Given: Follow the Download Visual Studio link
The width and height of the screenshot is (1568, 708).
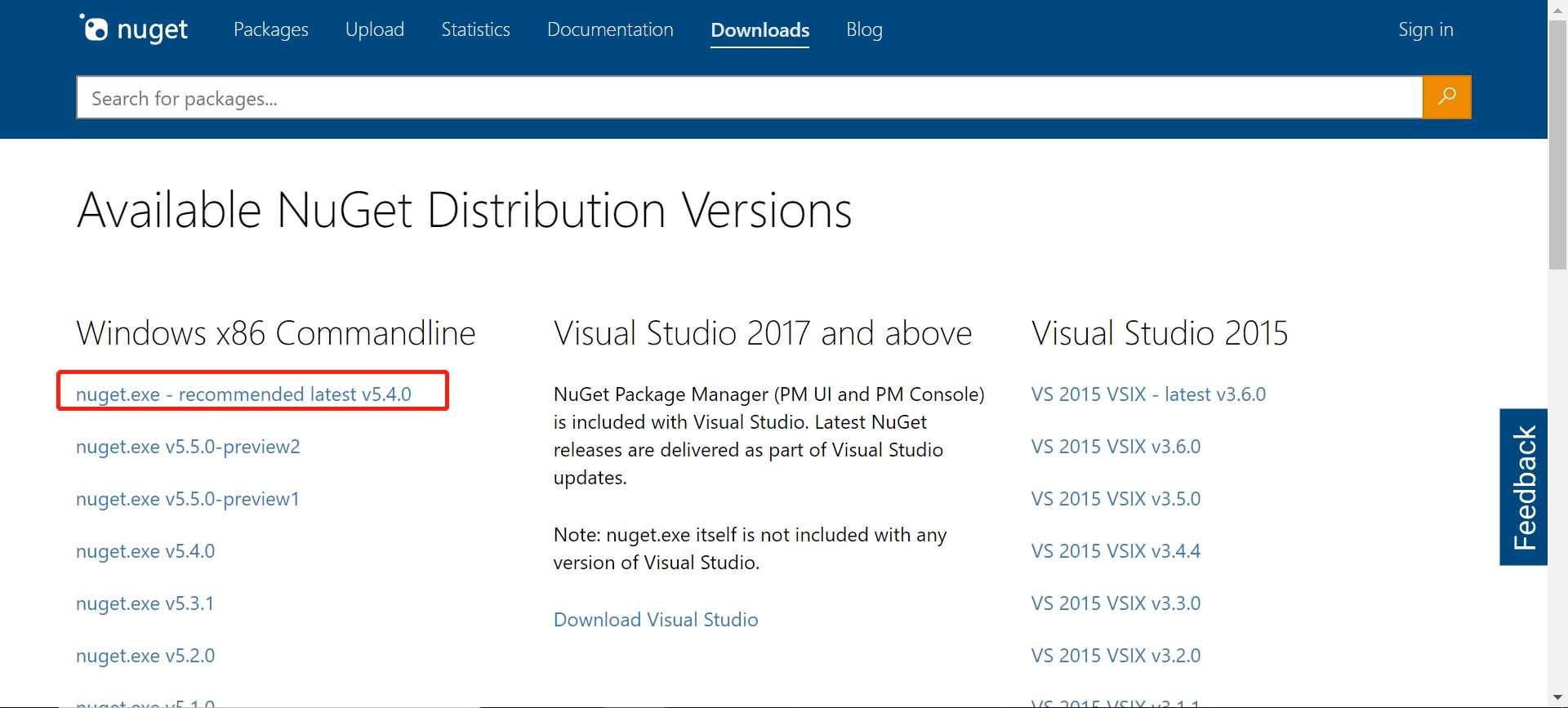Looking at the screenshot, I should 656,620.
